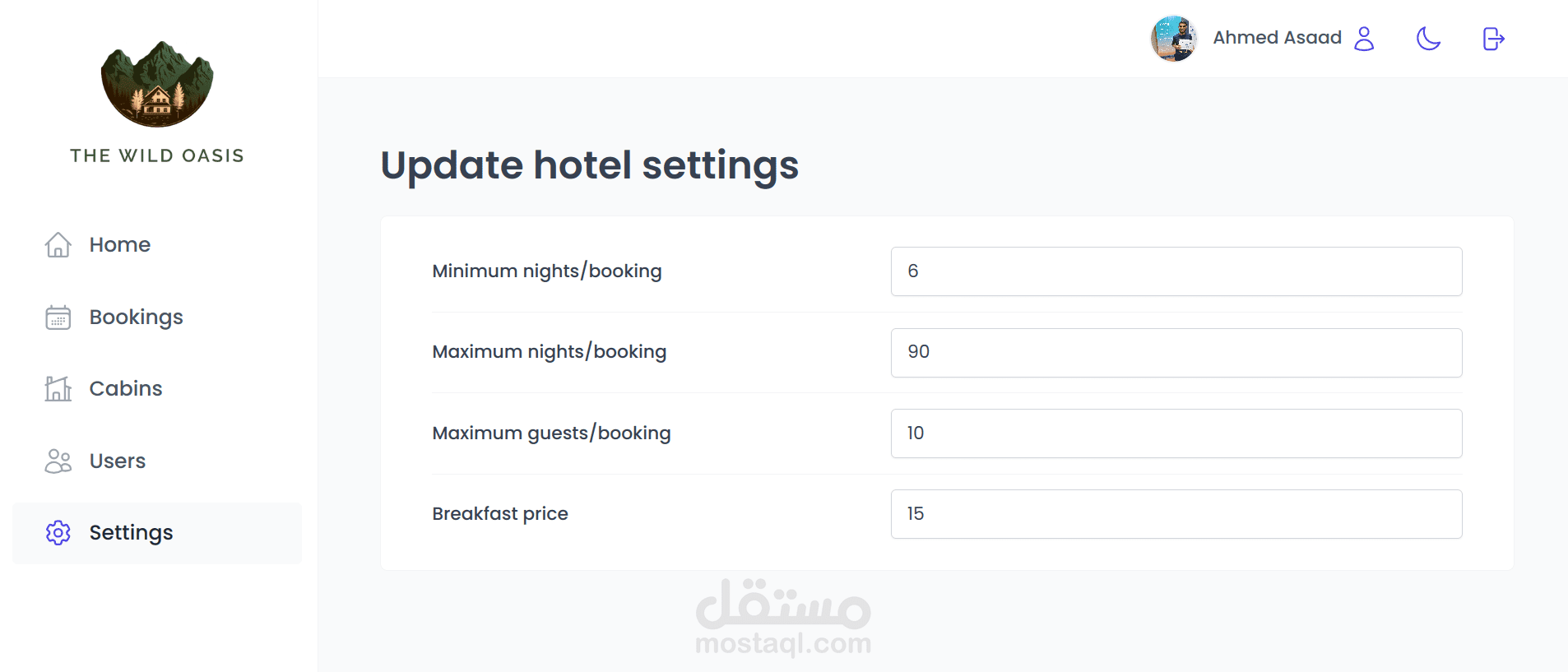Log out using the exit icon

1493,39
